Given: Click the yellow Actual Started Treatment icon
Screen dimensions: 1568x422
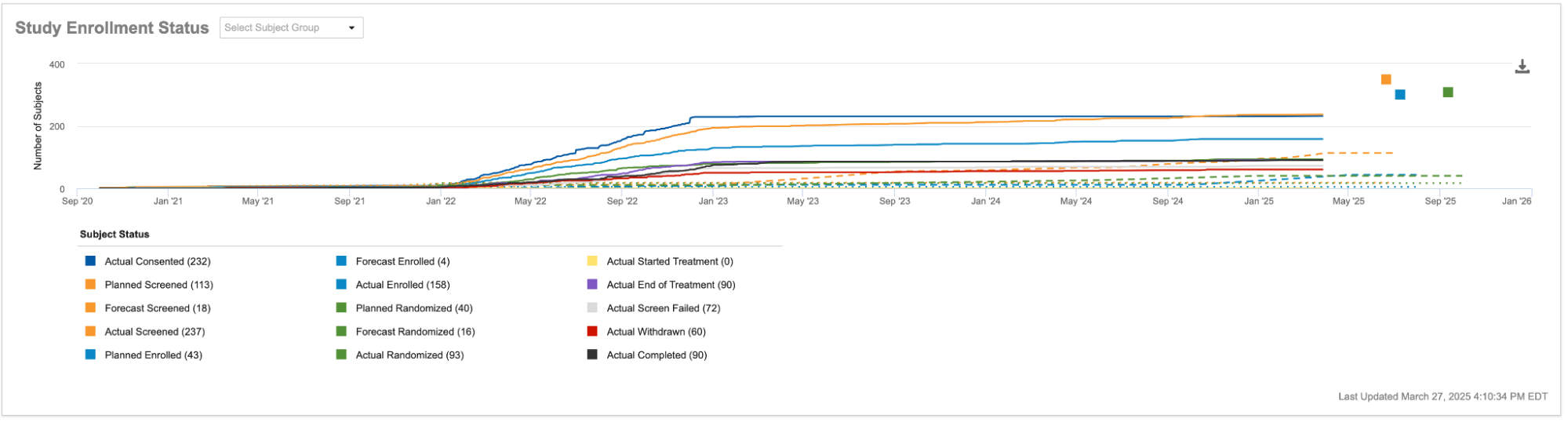Looking at the screenshot, I should (x=592, y=261).
